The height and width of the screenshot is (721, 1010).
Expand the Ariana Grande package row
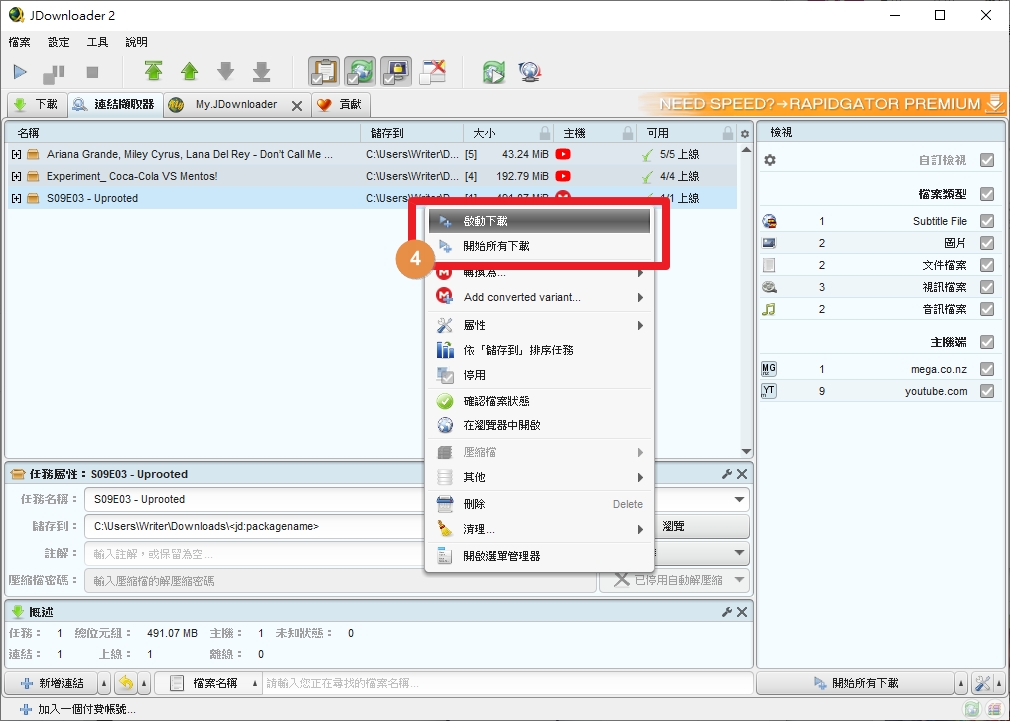[17, 155]
